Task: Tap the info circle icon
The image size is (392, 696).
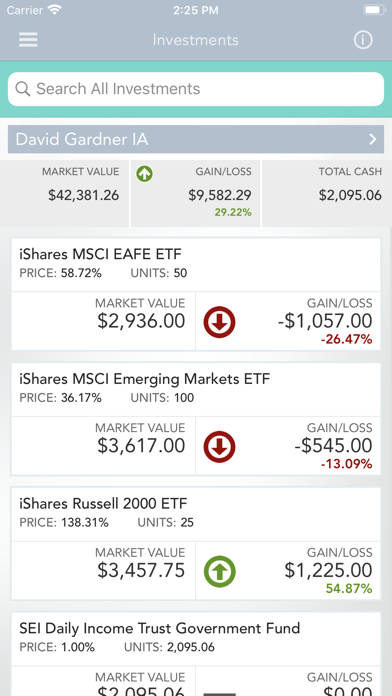Action: [363, 40]
